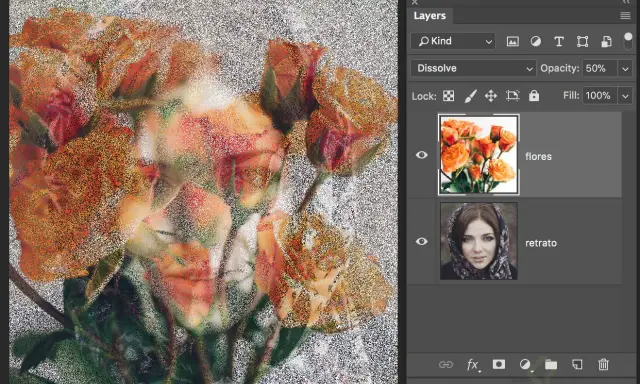The height and width of the screenshot is (384, 640).
Task: Expand the Fill slider arrow
Action: click(625, 96)
